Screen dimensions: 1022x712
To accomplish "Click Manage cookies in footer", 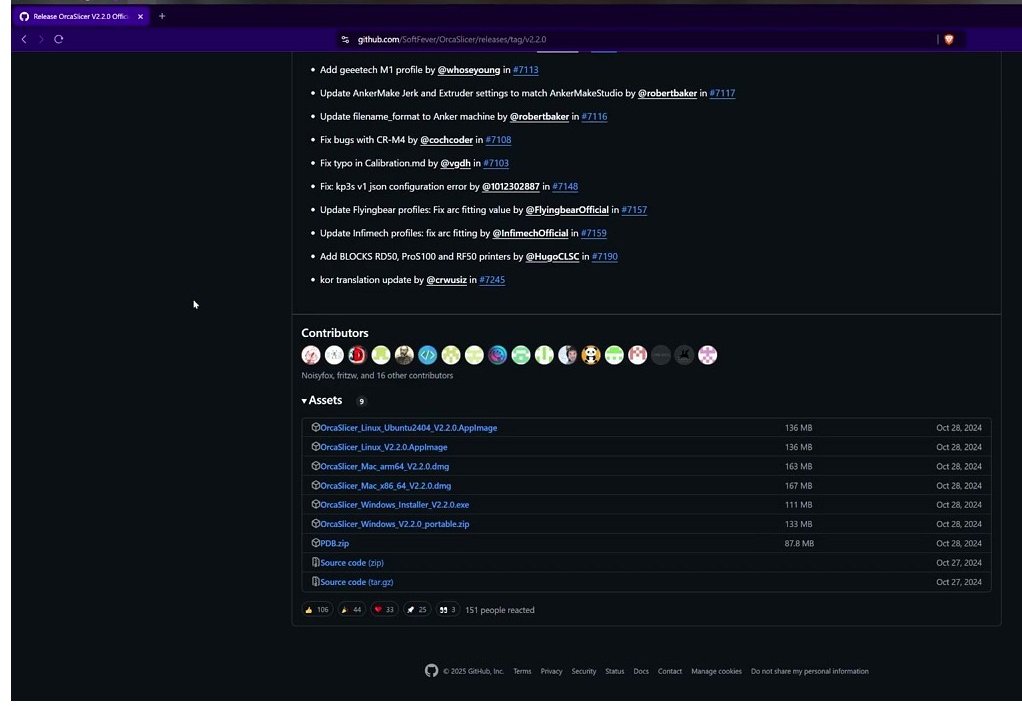I will click(716, 671).
